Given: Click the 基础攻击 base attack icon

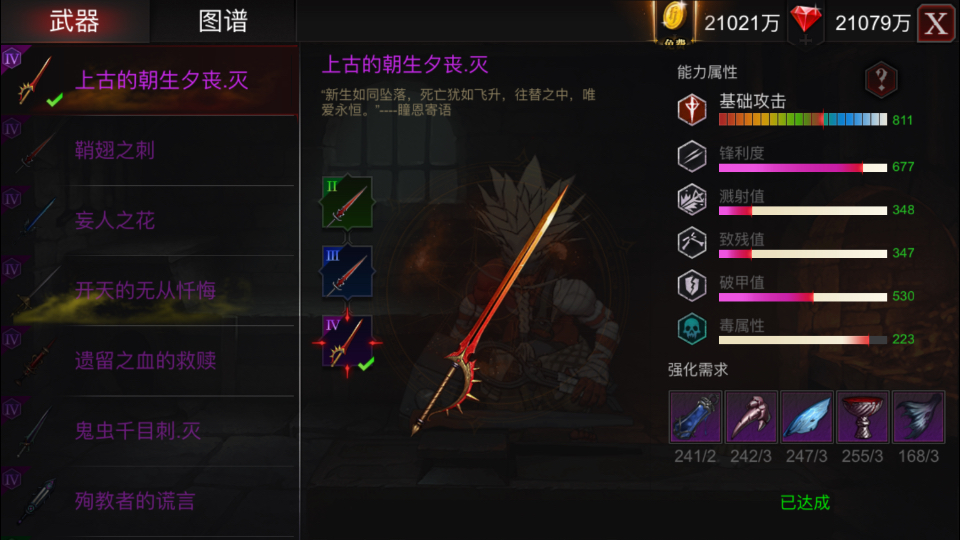Looking at the screenshot, I should tap(692, 110).
